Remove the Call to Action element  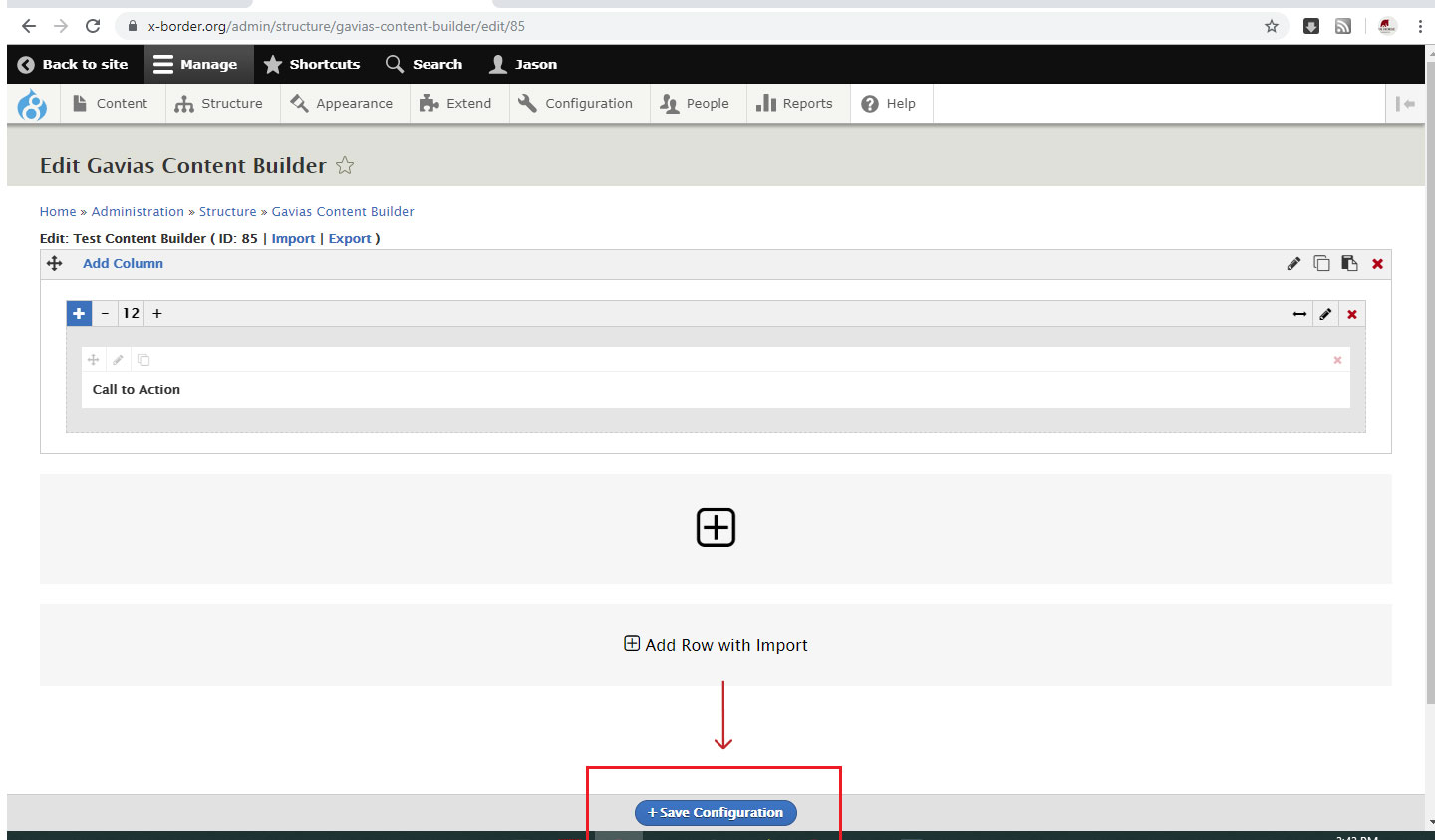(1337, 360)
